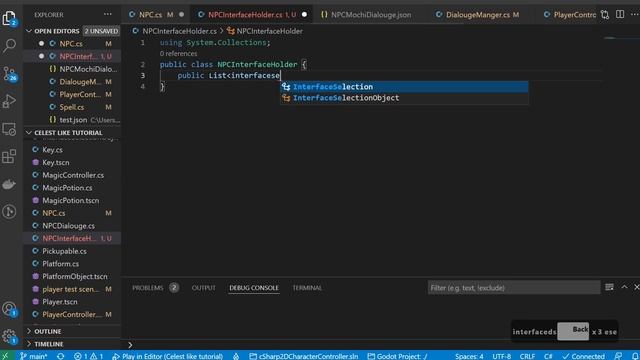Collapse the CELEST LIKE TUTORIAL folder section

(72, 133)
